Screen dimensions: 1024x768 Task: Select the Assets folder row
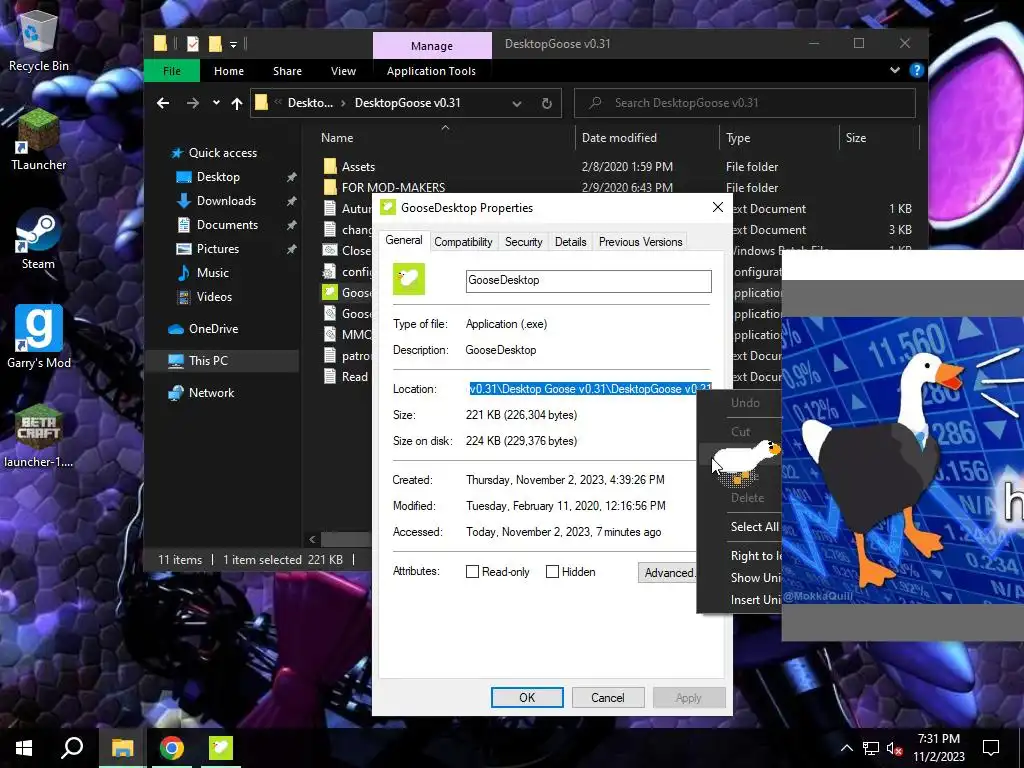point(617,167)
